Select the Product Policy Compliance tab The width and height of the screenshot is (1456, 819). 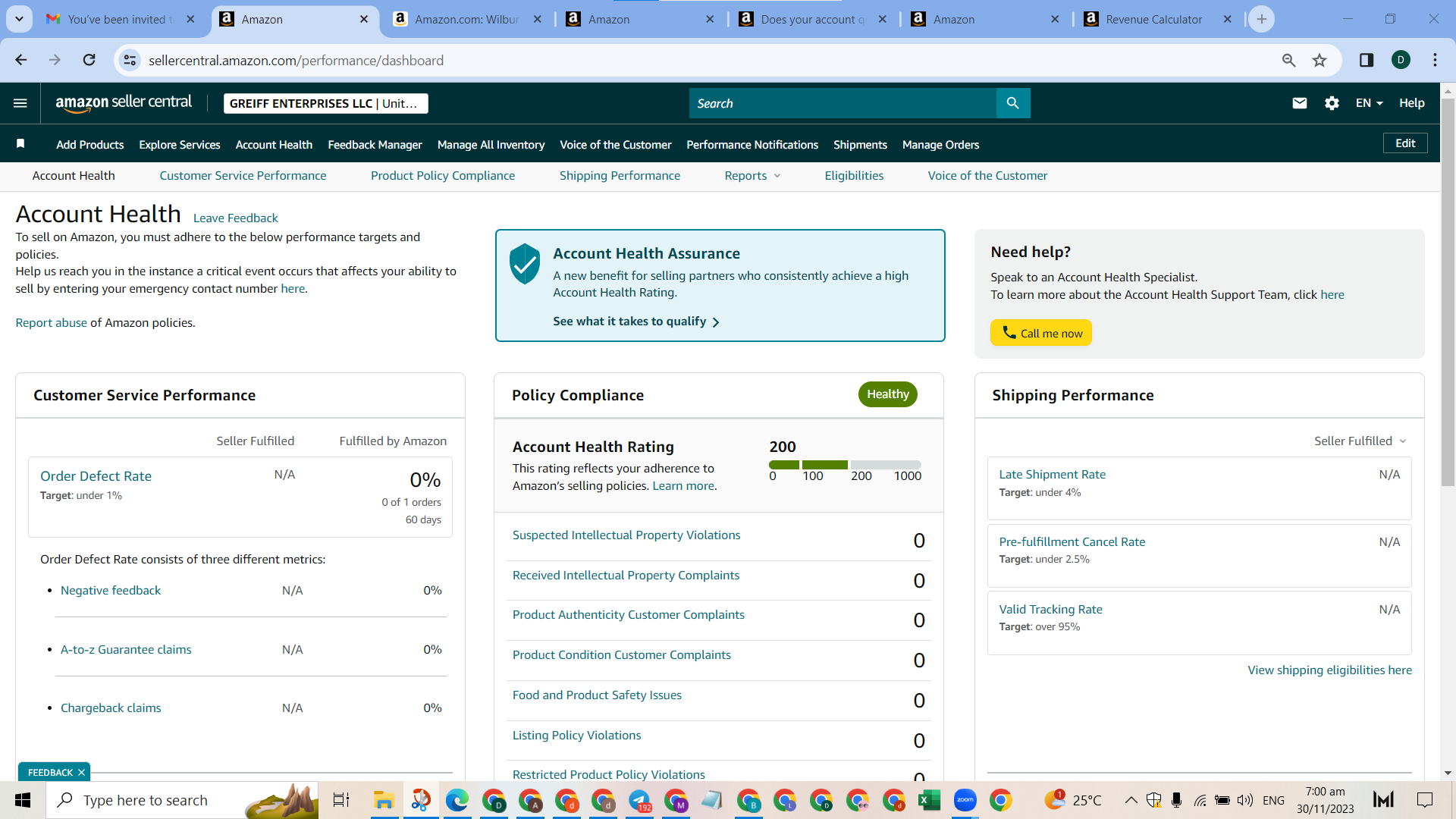pos(443,176)
